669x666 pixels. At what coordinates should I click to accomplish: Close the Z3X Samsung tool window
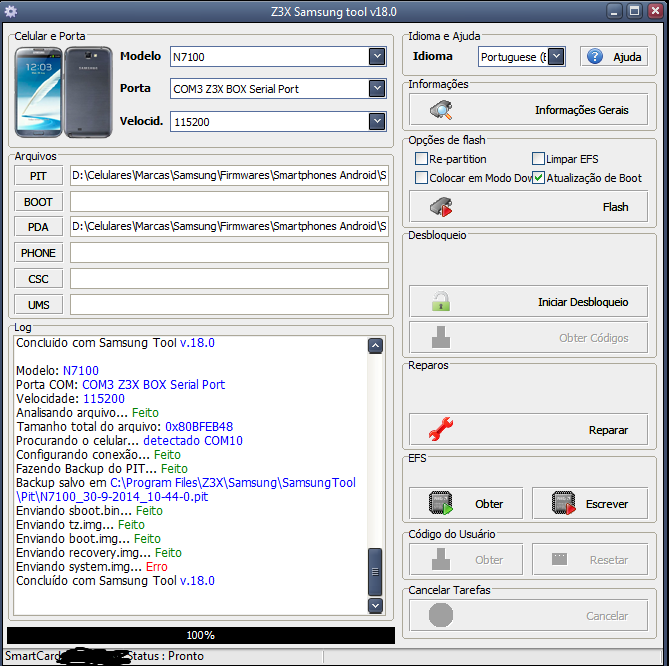(x=655, y=11)
